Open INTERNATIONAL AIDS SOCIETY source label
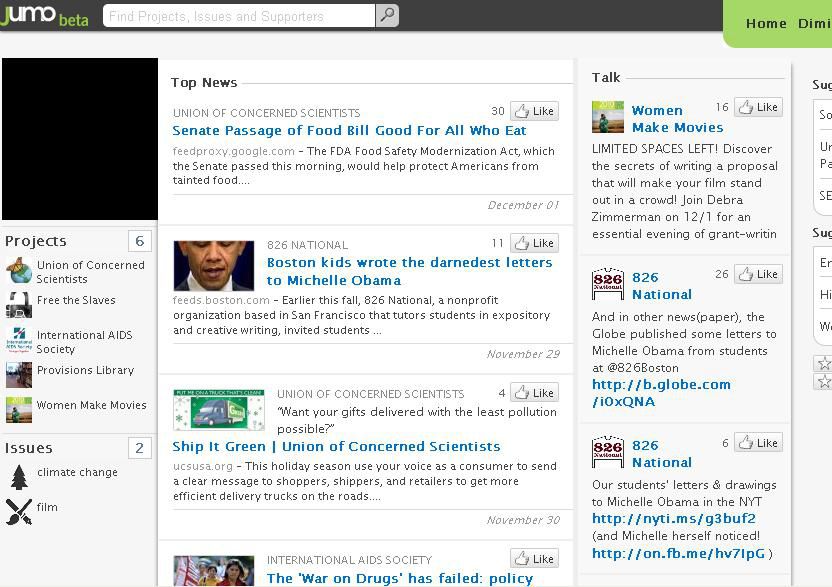Screen dimensions: 832x587 point(349,560)
